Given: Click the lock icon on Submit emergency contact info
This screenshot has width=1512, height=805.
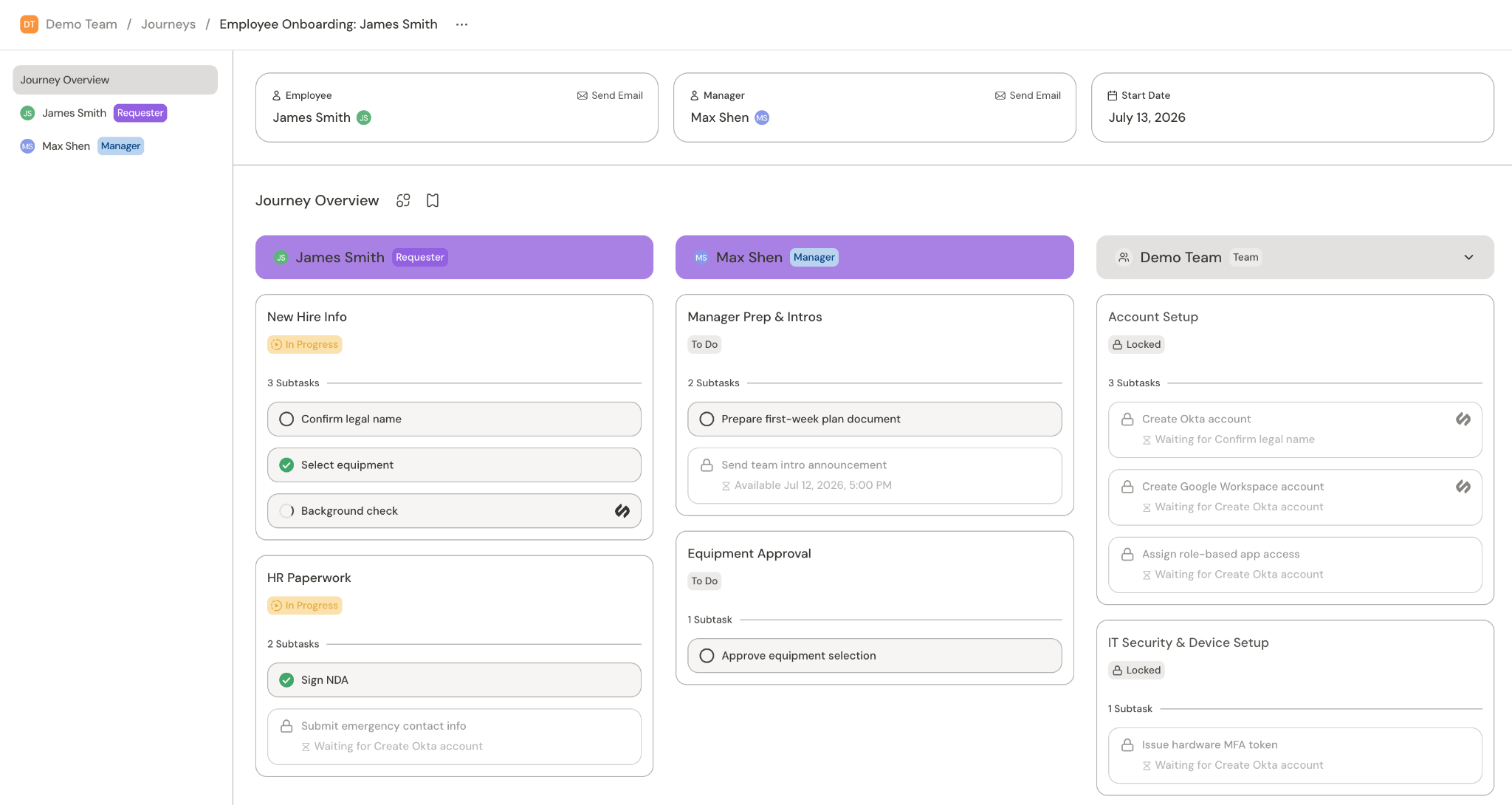Looking at the screenshot, I should tap(286, 726).
